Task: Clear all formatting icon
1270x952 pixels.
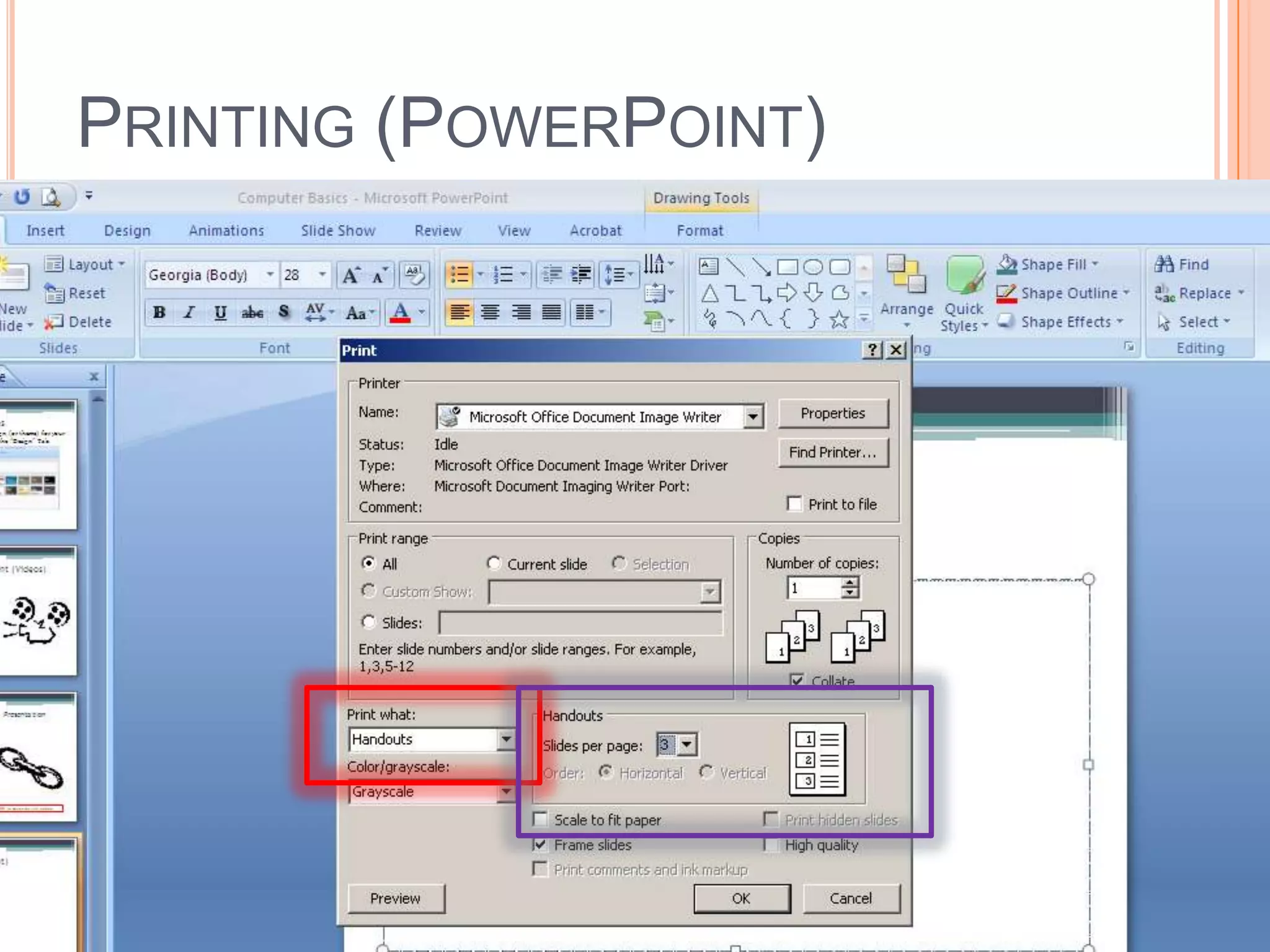Action: pyautogui.click(x=414, y=275)
